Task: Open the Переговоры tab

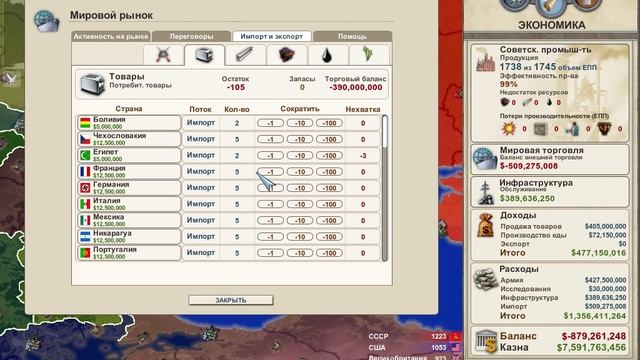Action: click(x=191, y=36)
